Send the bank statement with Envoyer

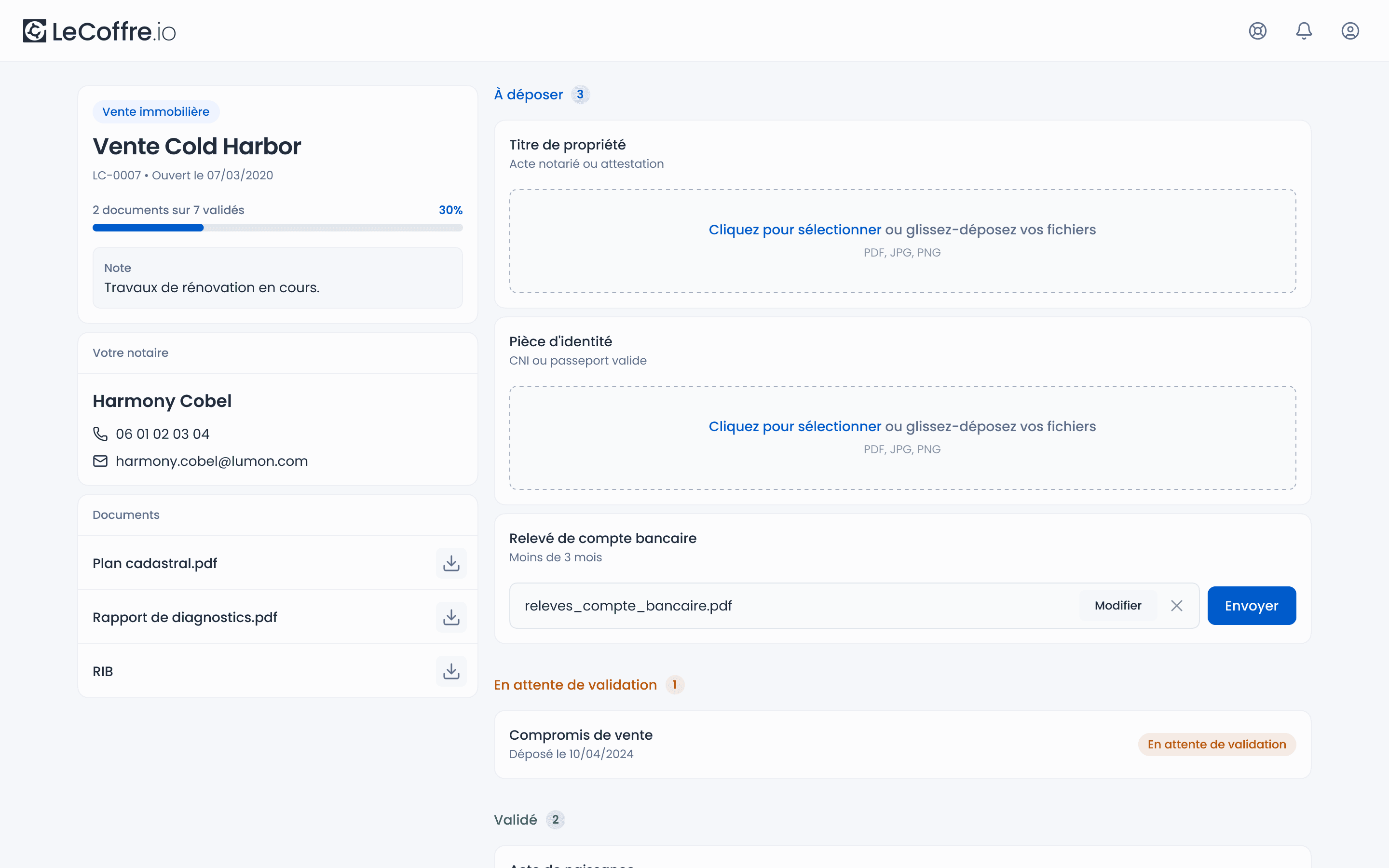pos(1251,606)
